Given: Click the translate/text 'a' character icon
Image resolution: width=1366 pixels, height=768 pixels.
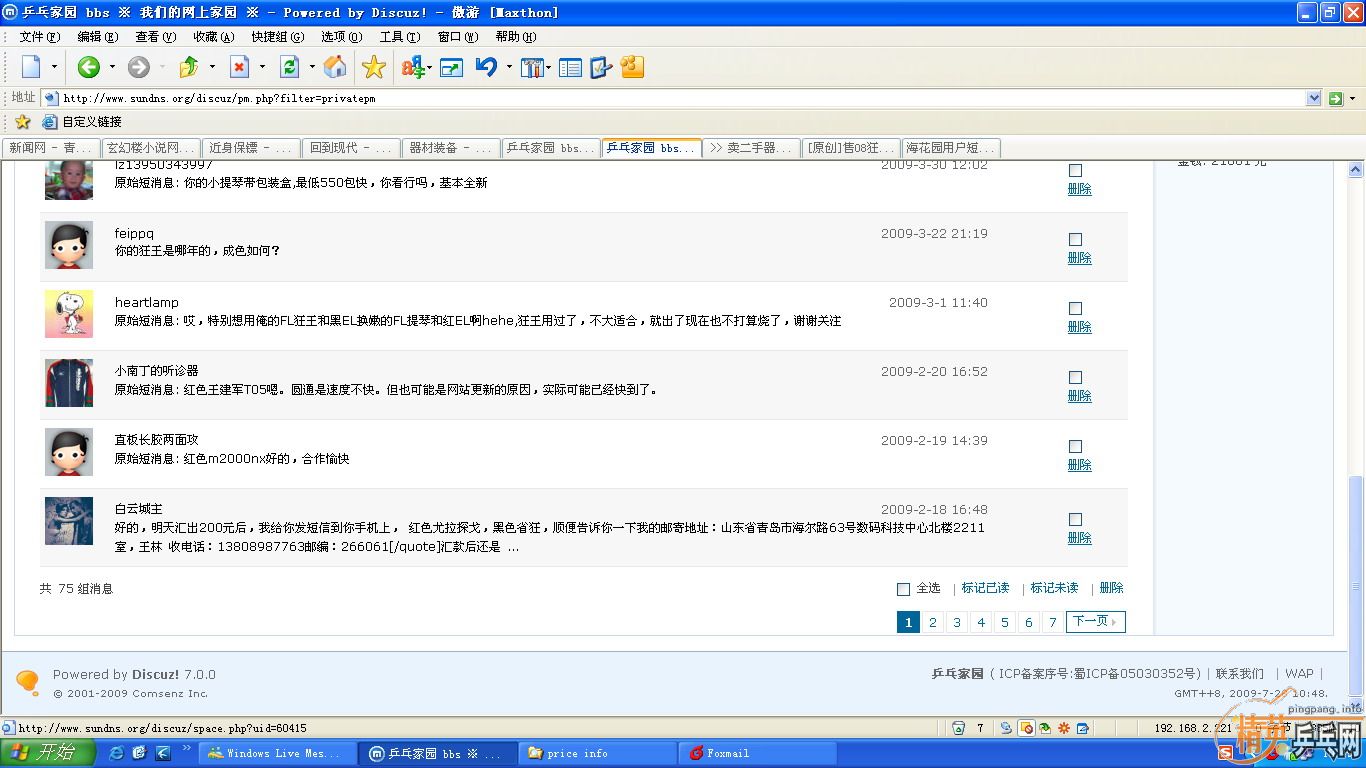Looking at the screenshot, I should coord(413,67).
